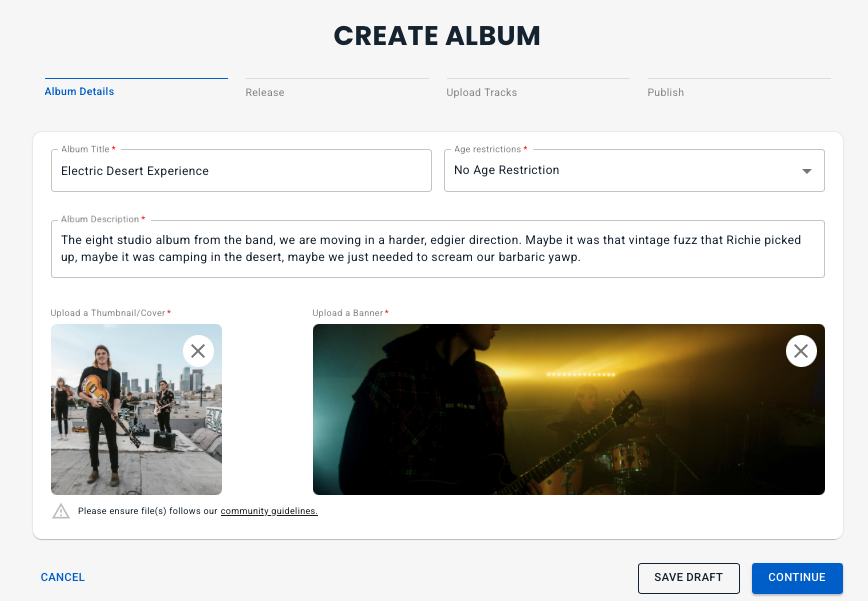The width and height of the screenshot is (868, 601).
Task: Save the album as draft
Action: click(689, 578)
